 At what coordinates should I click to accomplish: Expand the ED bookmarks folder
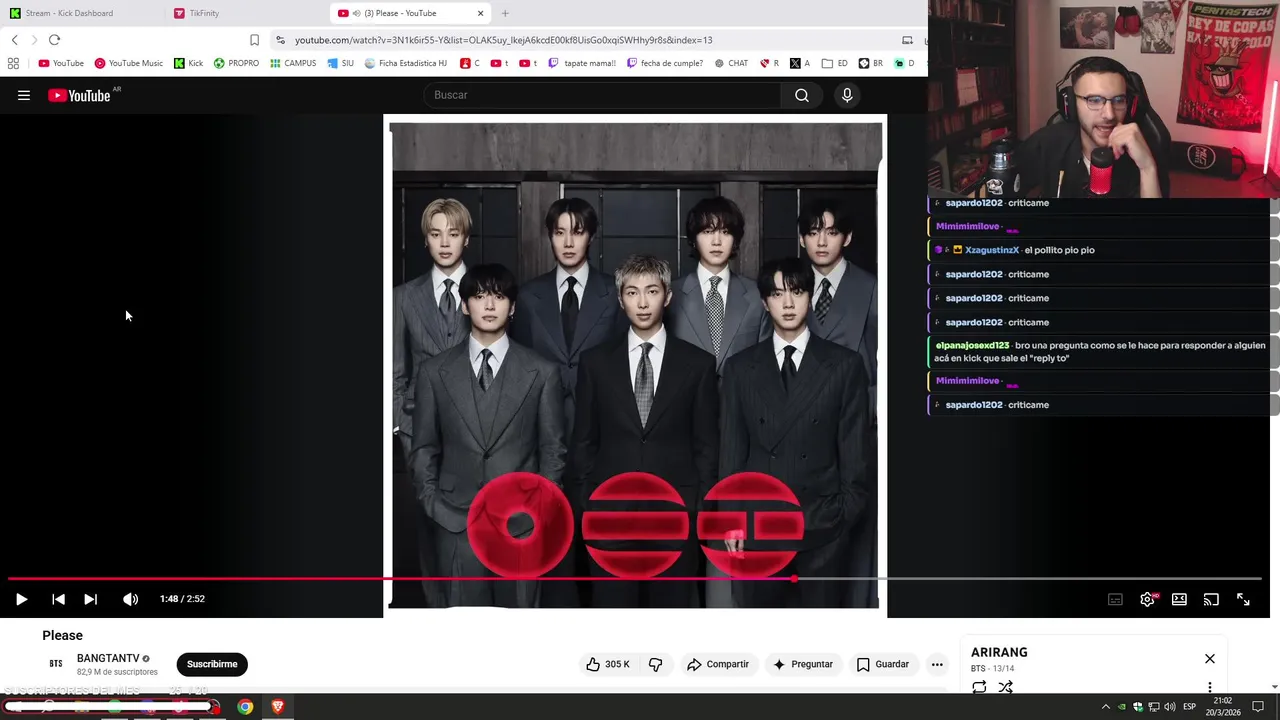835,63
